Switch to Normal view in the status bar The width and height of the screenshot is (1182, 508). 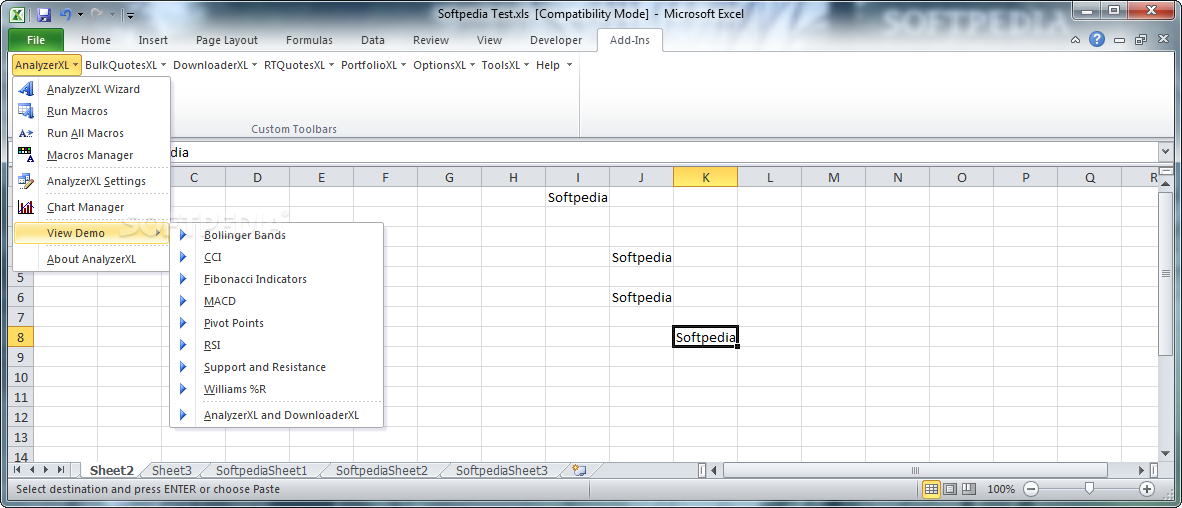point(931,489)
